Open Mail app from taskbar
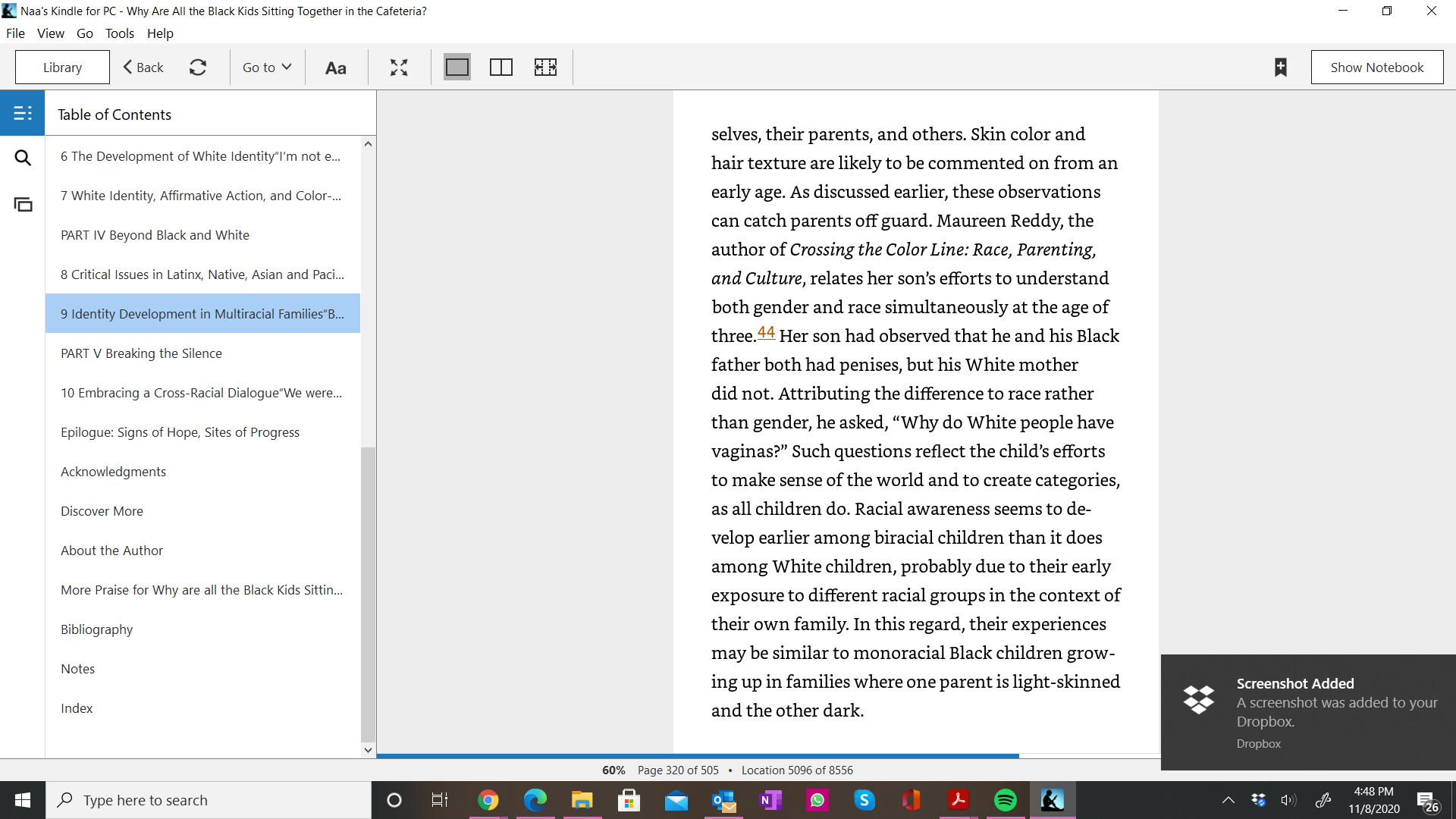Image resolution: width=1456 pixels, height=819 pixels. (x=676, y=800)
